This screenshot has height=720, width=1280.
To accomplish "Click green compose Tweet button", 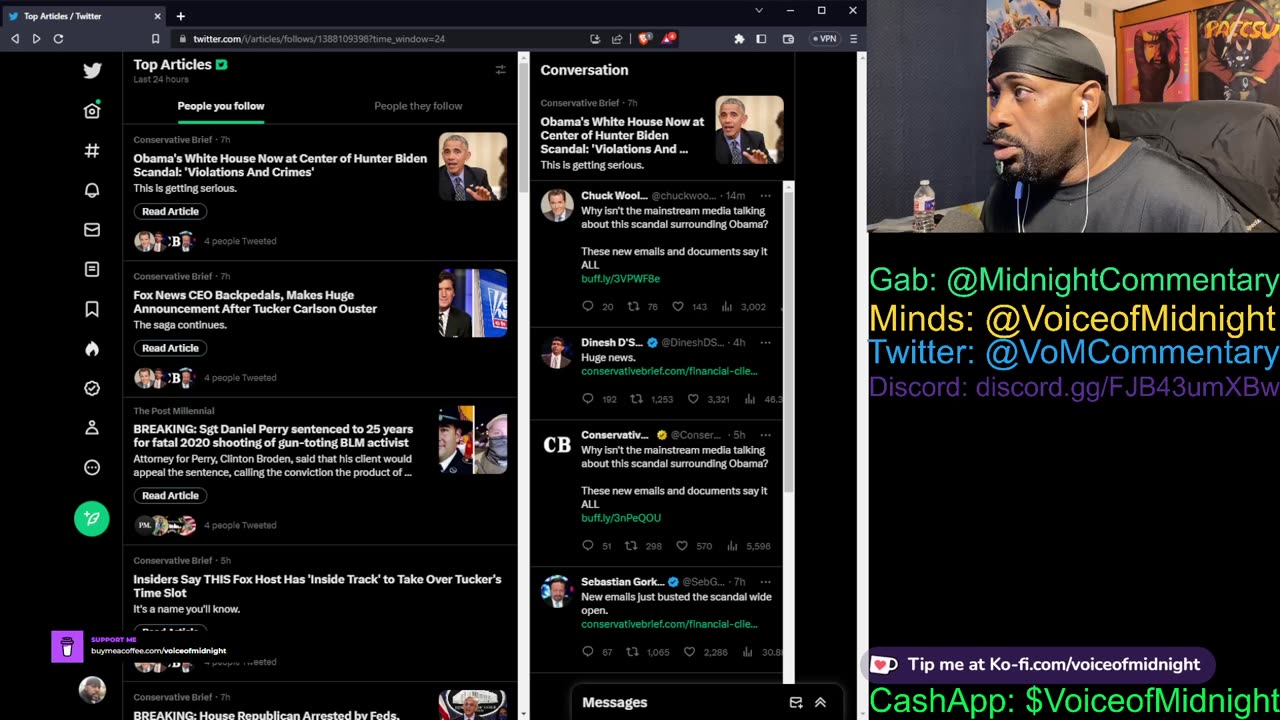I will click(92, 518).
